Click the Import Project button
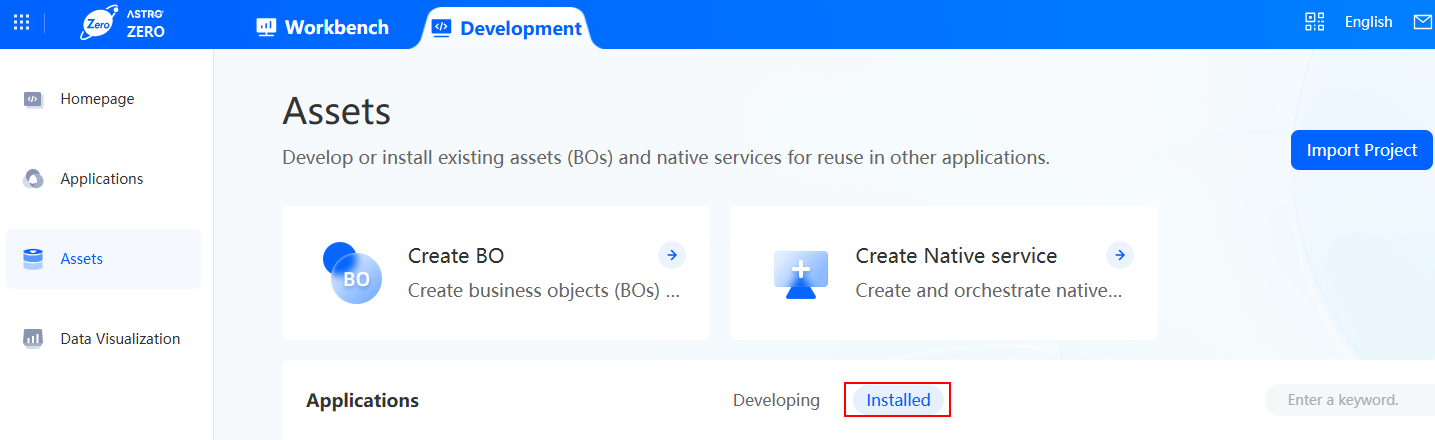The height and width of the screenshot is (440, 1435). (x=1362, y=150)
